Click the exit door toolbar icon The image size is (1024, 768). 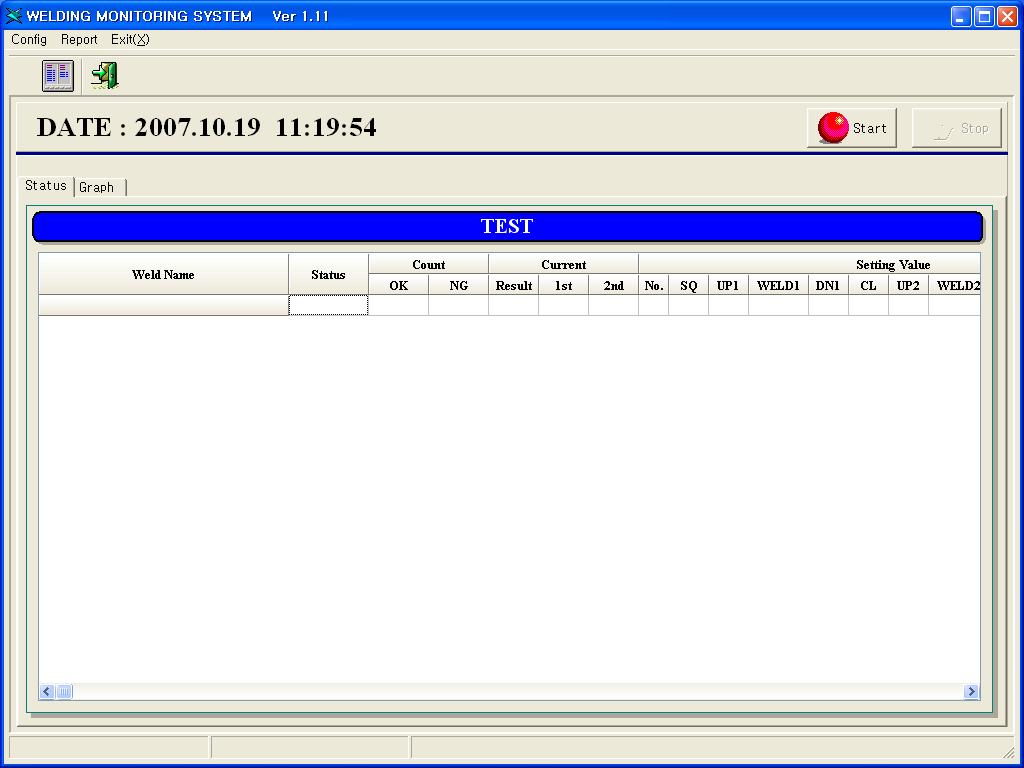click(104, 76)
